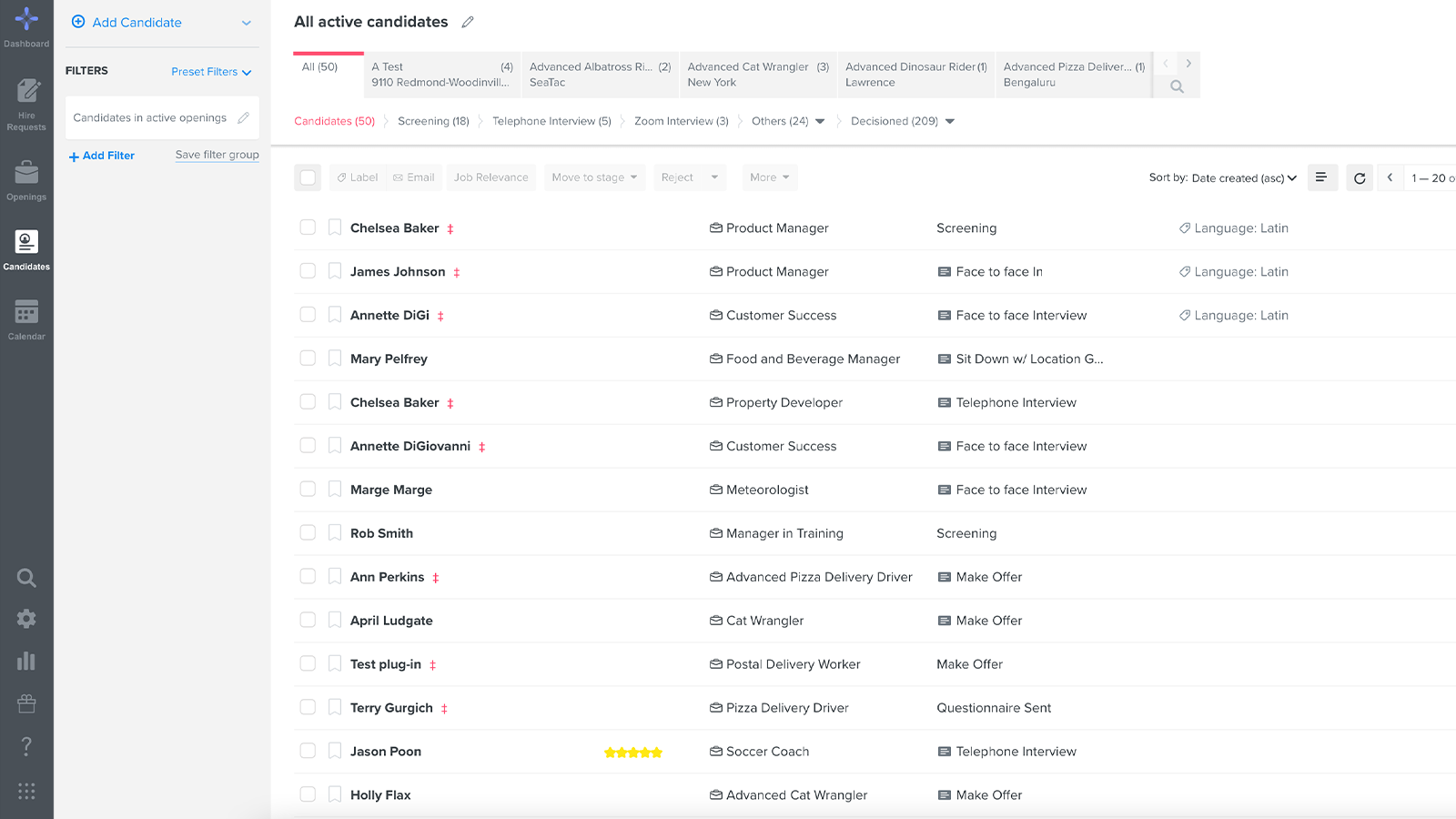This screenshot has height=819, width=1456.
Task: Edit the All active candidates title pencil
Action: click(468, 22)
